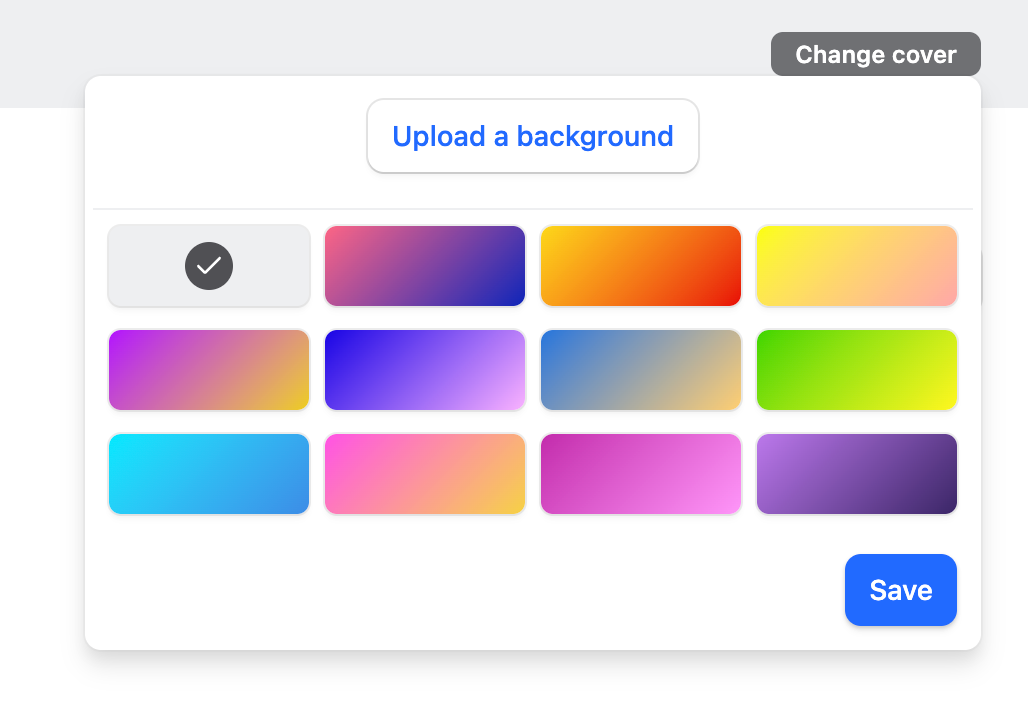Select the pink-to-orange gradient swatch
The image size is (1028, 720).
tap(424, 473)
